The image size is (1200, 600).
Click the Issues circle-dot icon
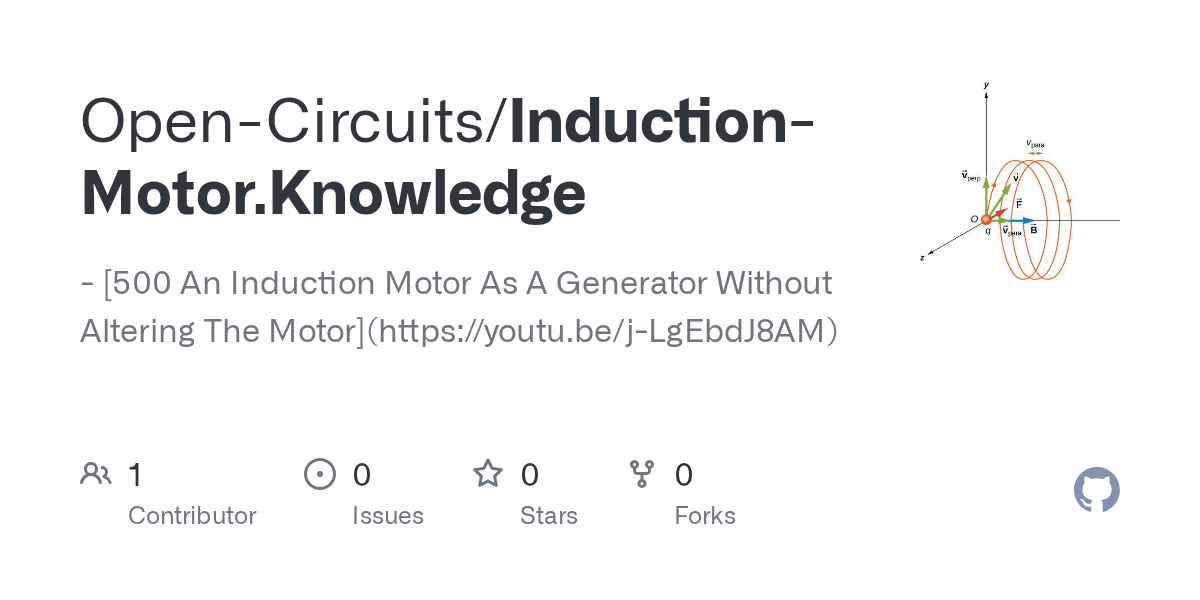(320, 474)
